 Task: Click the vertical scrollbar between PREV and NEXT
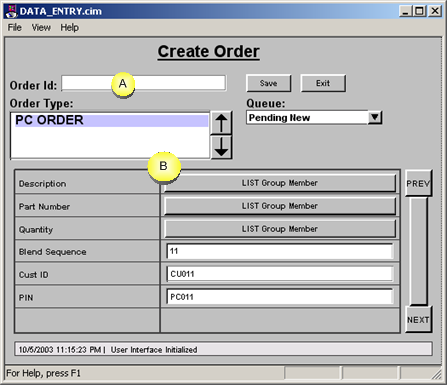[418, 251]
